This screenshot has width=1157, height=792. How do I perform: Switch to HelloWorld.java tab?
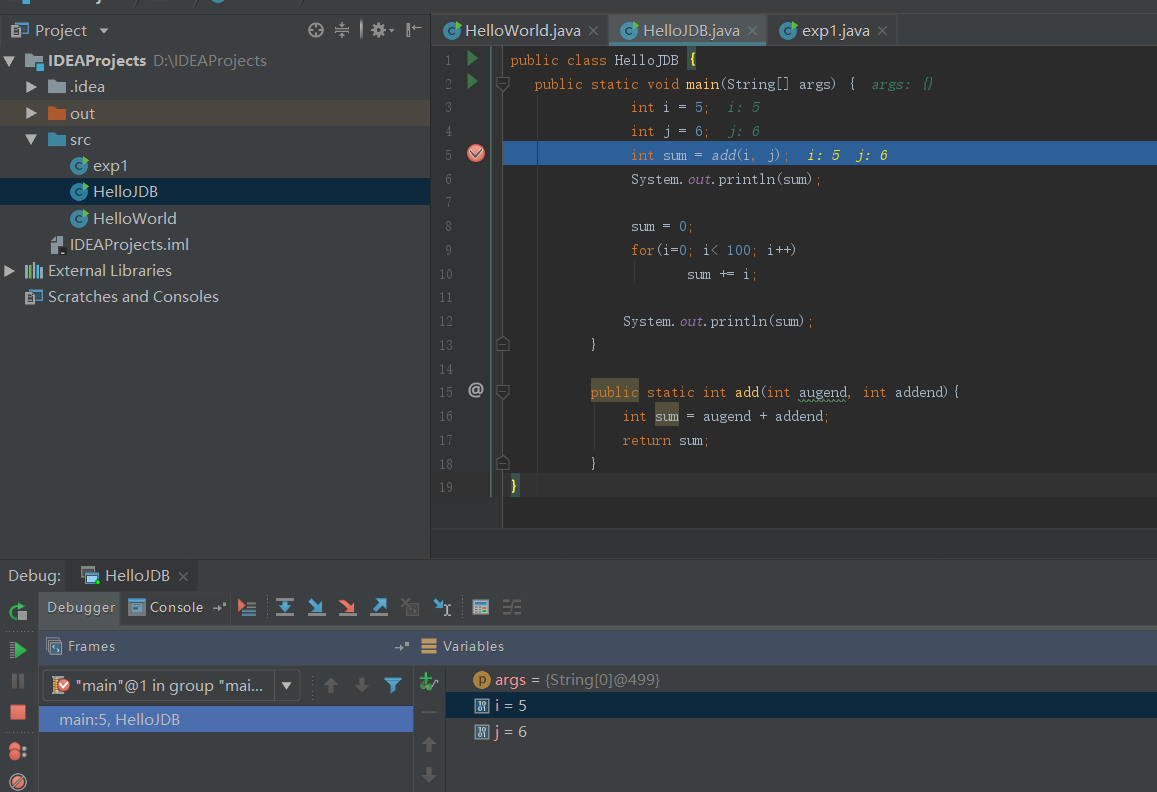click(x=522, y=30)
